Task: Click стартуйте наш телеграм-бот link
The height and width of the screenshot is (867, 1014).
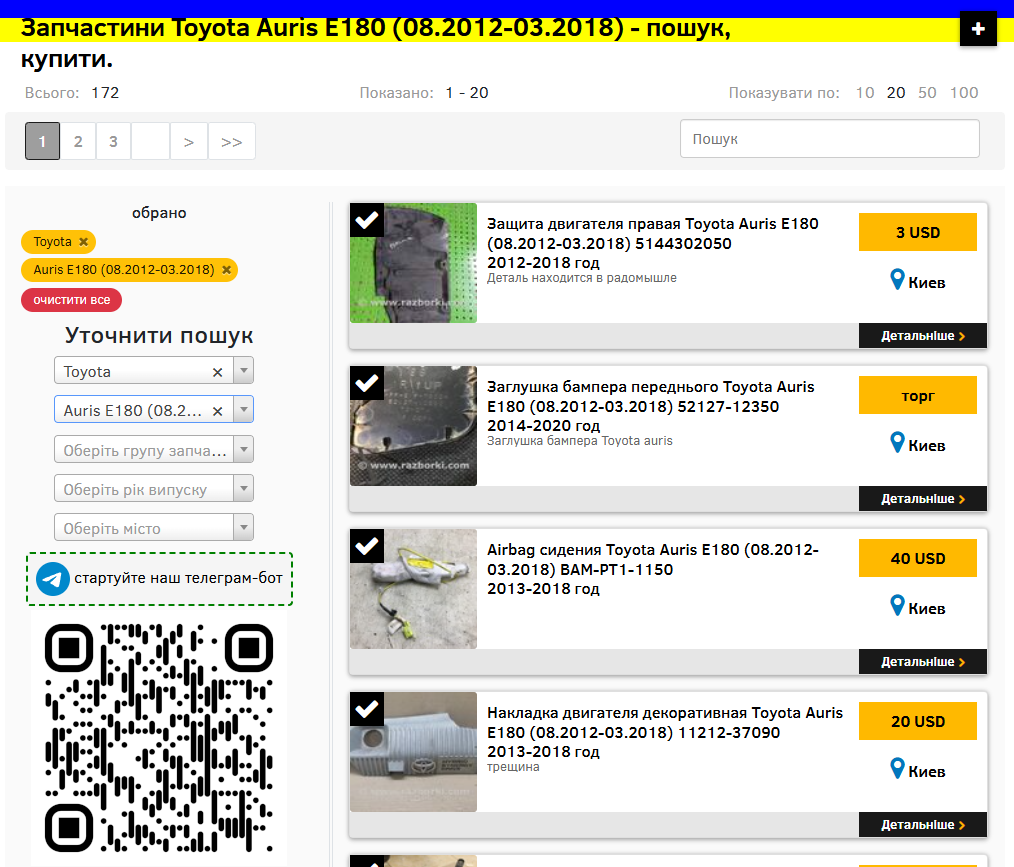Action: click(178, 578)
